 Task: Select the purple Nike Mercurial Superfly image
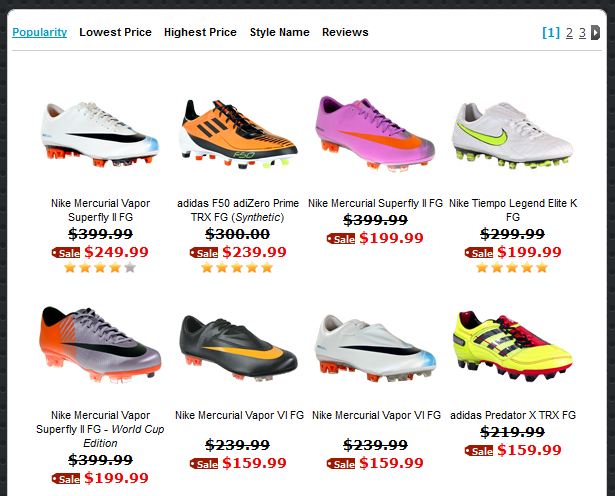375,133
